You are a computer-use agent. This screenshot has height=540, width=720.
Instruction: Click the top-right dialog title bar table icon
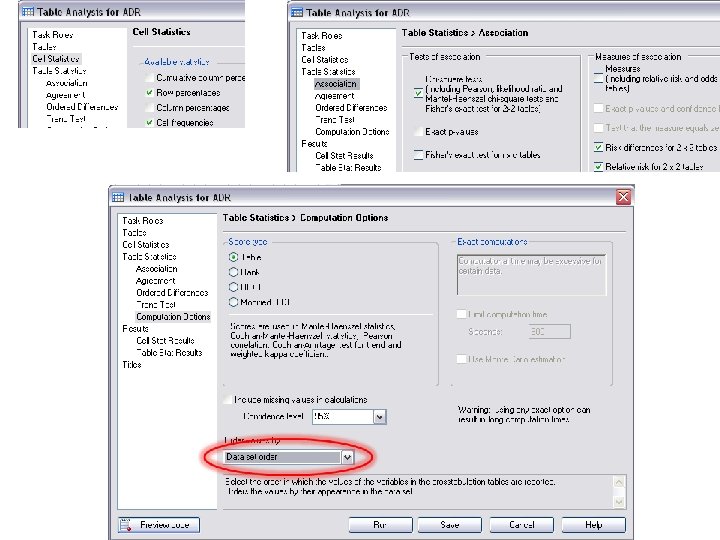tap(297, 12)
